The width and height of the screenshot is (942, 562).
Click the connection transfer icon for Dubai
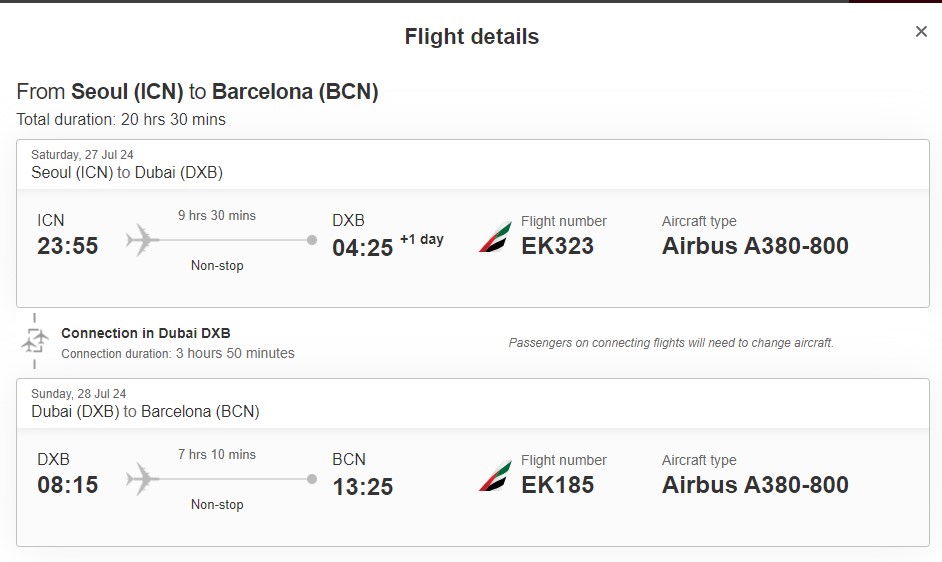click(x=35, y=341)
